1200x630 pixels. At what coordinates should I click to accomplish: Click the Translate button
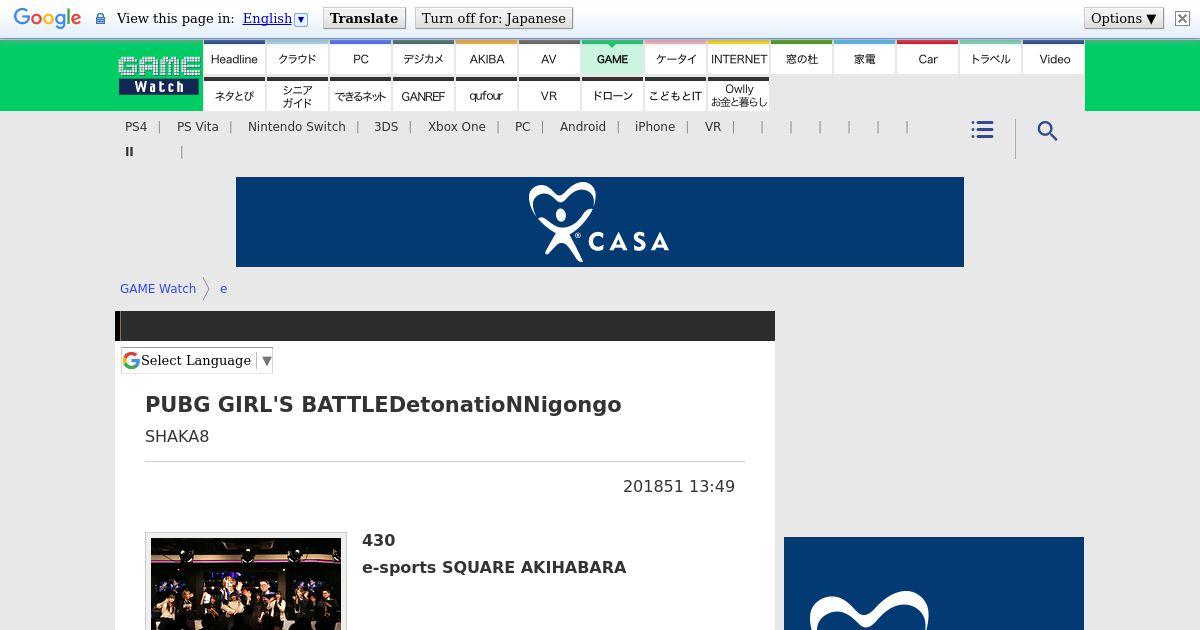coord(364,18)
